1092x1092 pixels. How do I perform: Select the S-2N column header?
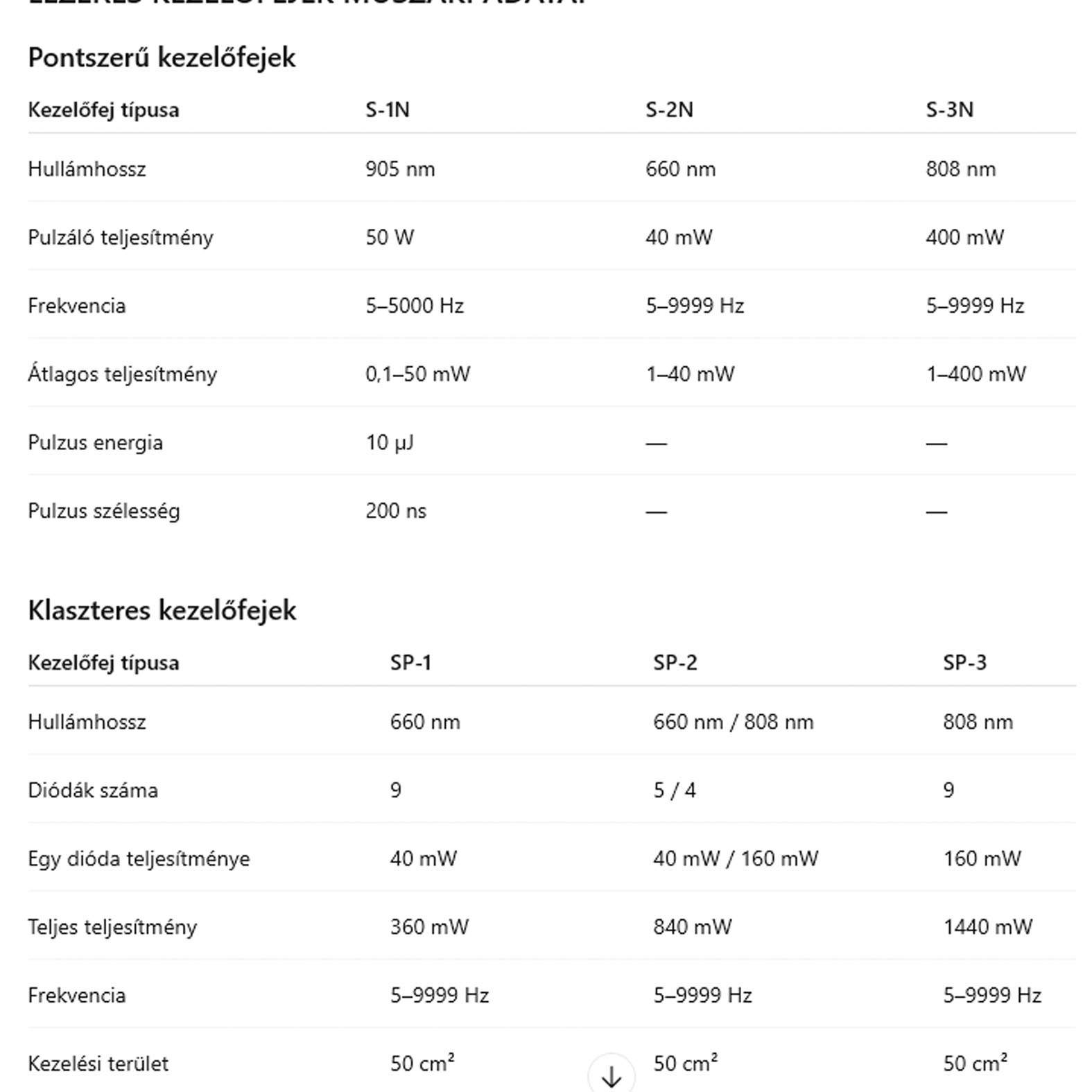(669, 110)
